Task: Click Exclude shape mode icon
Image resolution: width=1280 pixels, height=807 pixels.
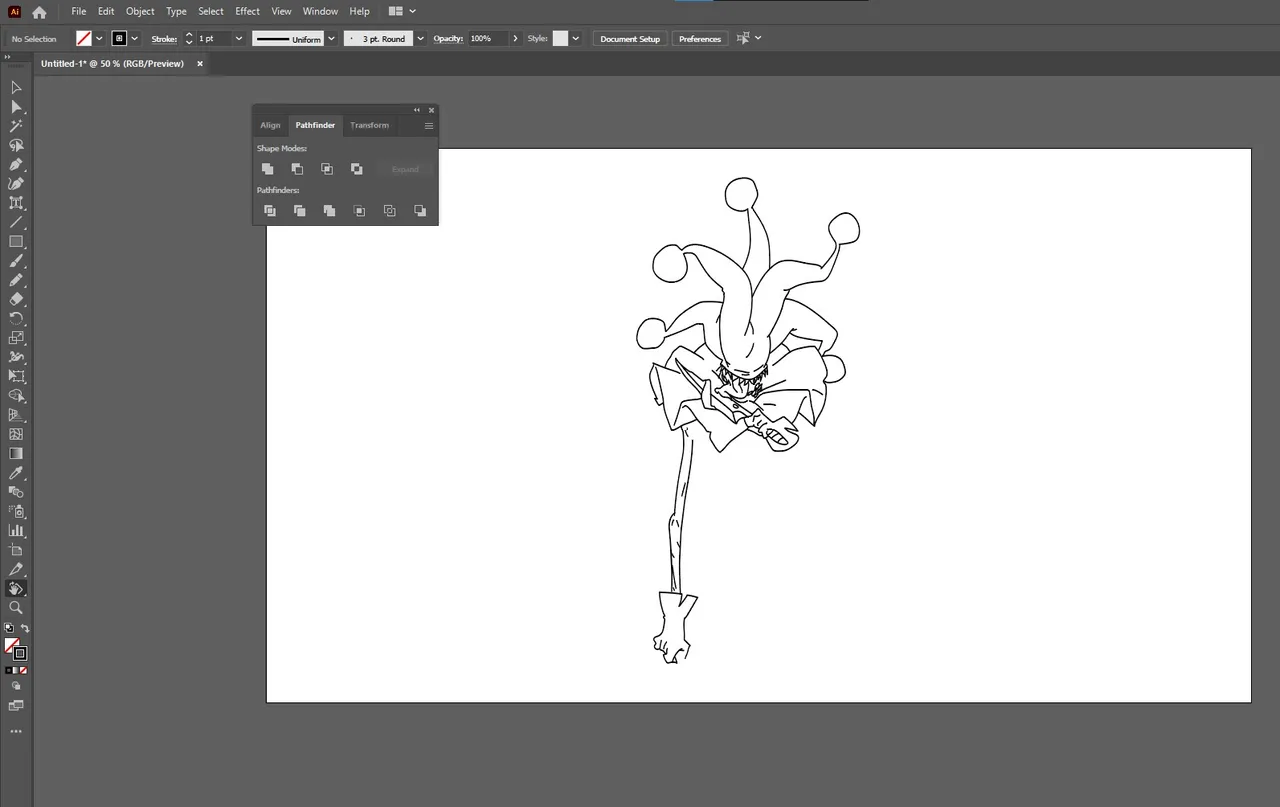Action: point(357,169)
